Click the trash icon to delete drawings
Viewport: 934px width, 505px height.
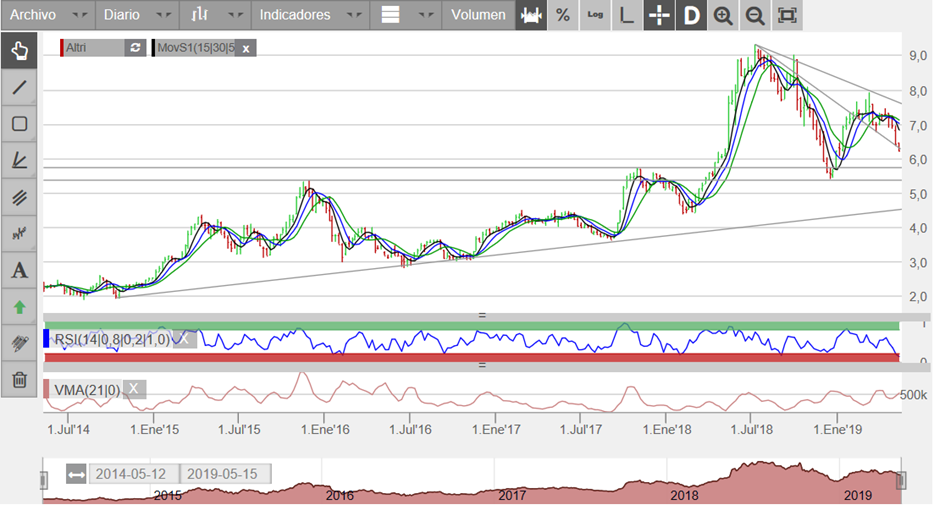click(19, 380)
